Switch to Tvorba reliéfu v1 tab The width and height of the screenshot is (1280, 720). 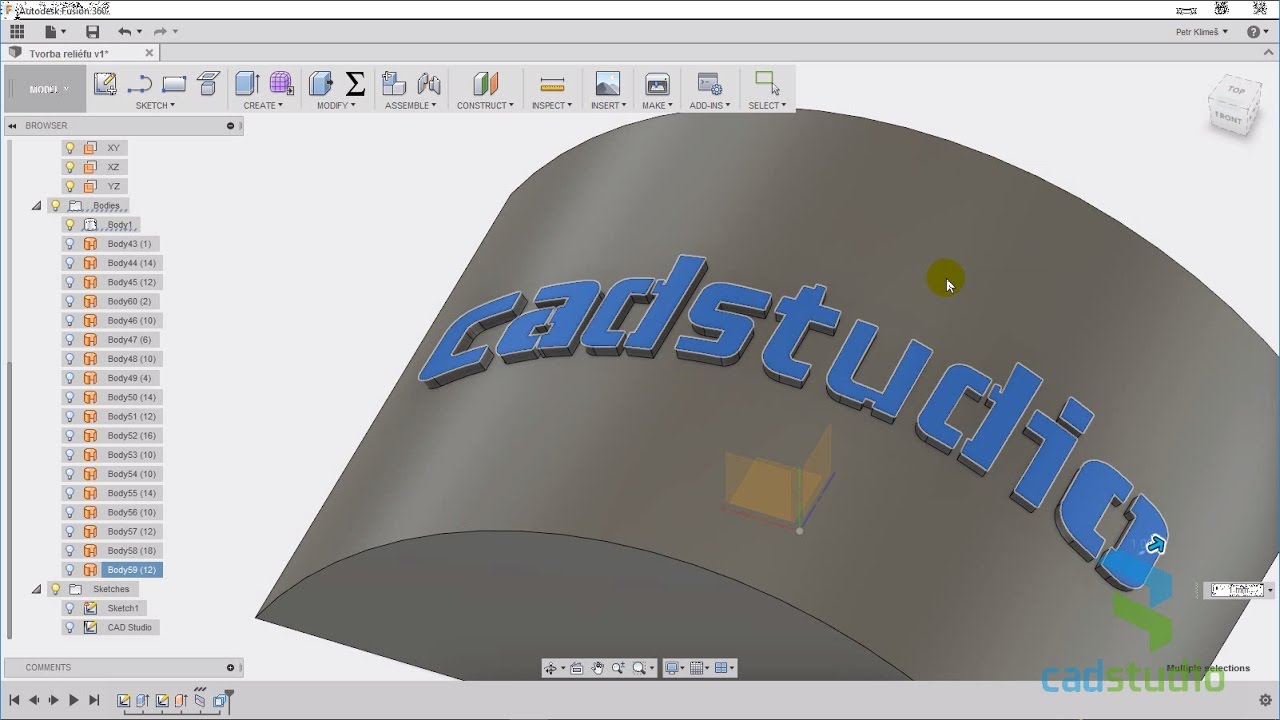coord(70,53)
